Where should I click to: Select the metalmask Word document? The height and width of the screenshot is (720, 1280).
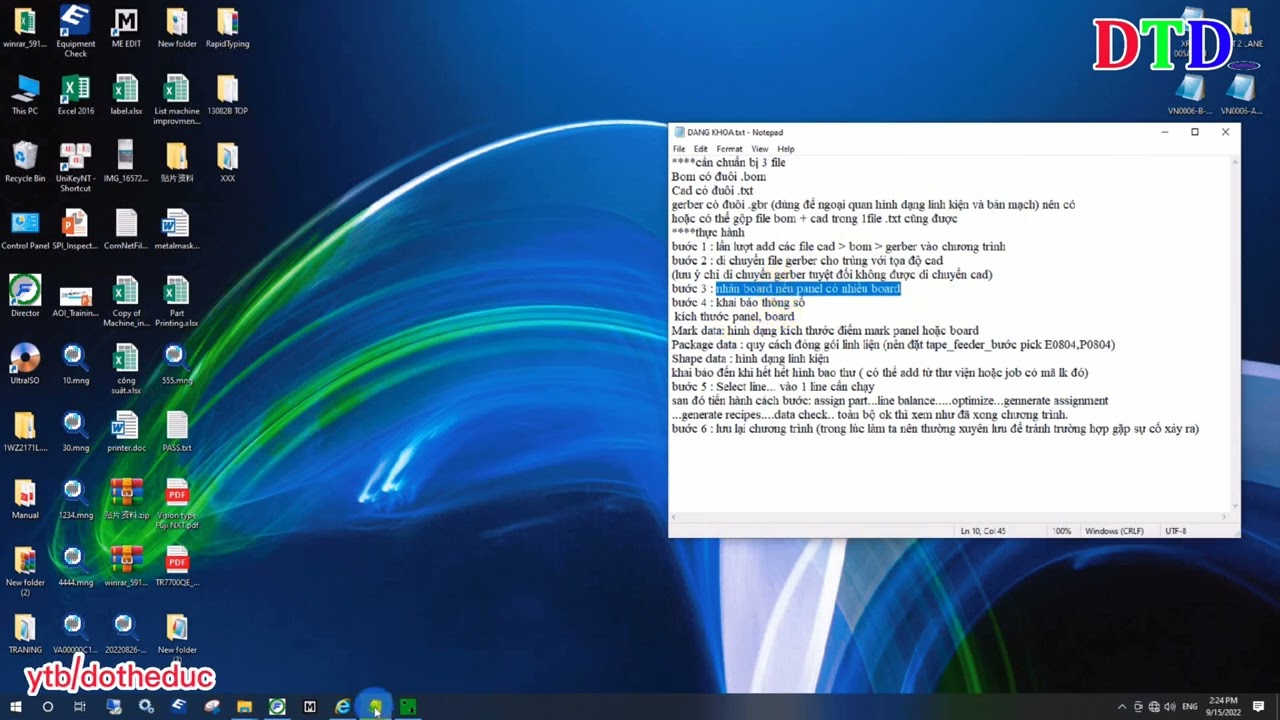coord(177,230)
